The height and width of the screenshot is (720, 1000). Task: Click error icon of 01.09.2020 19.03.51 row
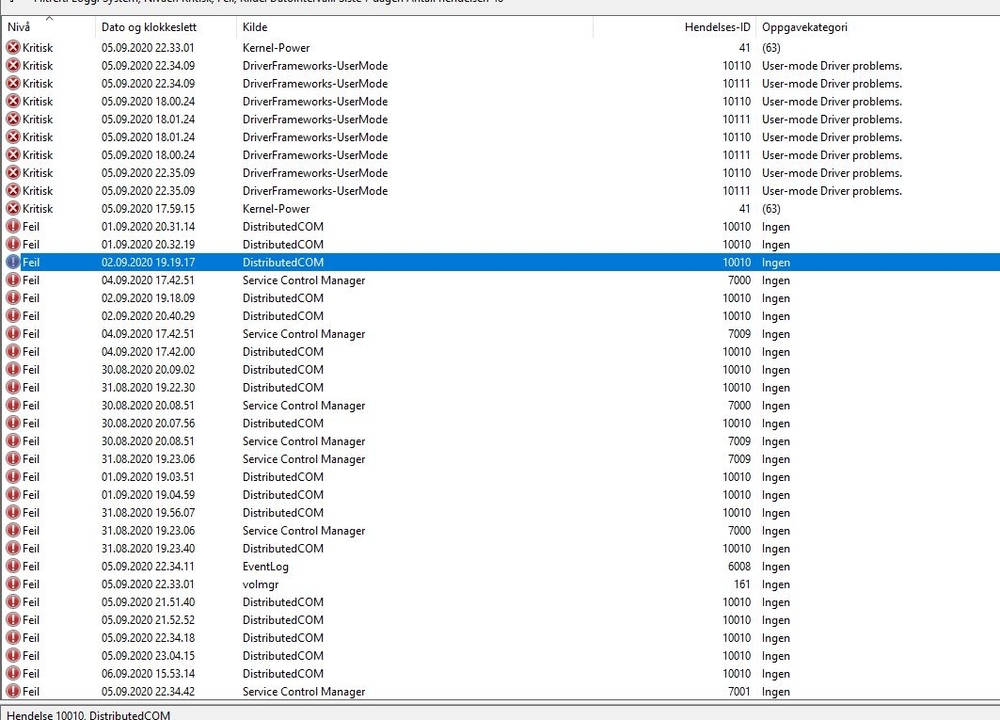(x=13, y=476)
